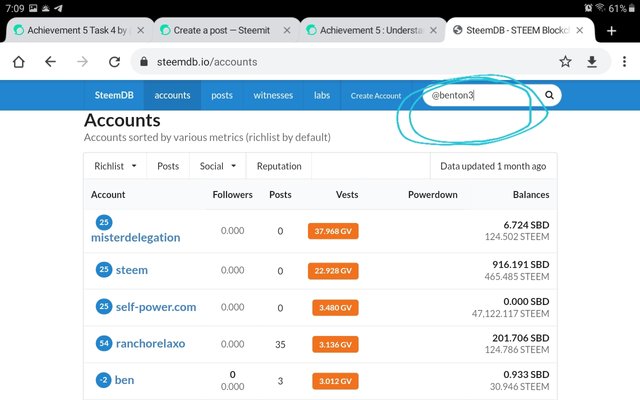Viewport: 640px width, 400px height.
Task: Click the search field containing @benton3
Action: click(480, 96)
